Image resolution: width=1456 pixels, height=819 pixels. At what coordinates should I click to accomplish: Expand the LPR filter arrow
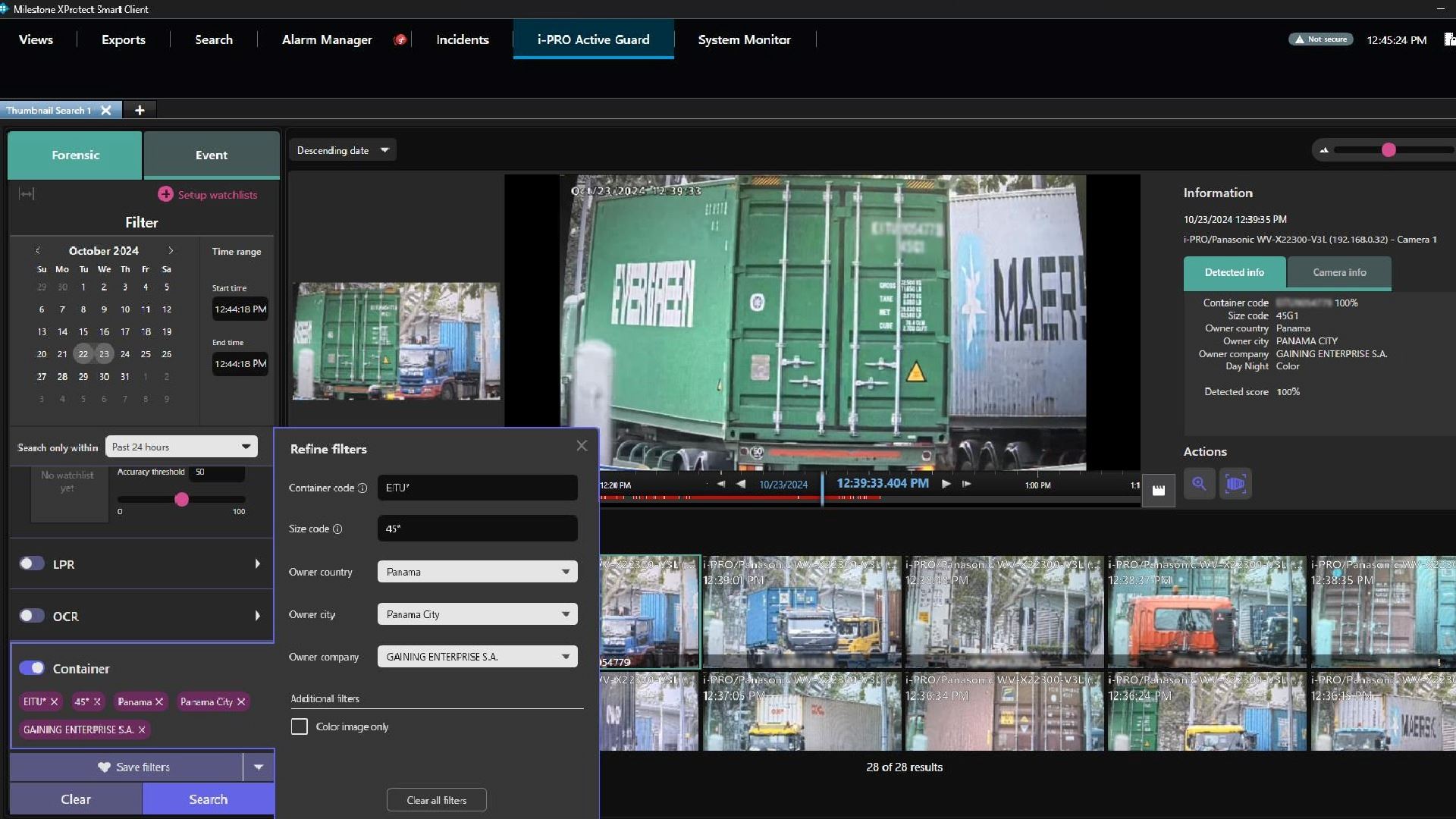[x=258, y=563]
